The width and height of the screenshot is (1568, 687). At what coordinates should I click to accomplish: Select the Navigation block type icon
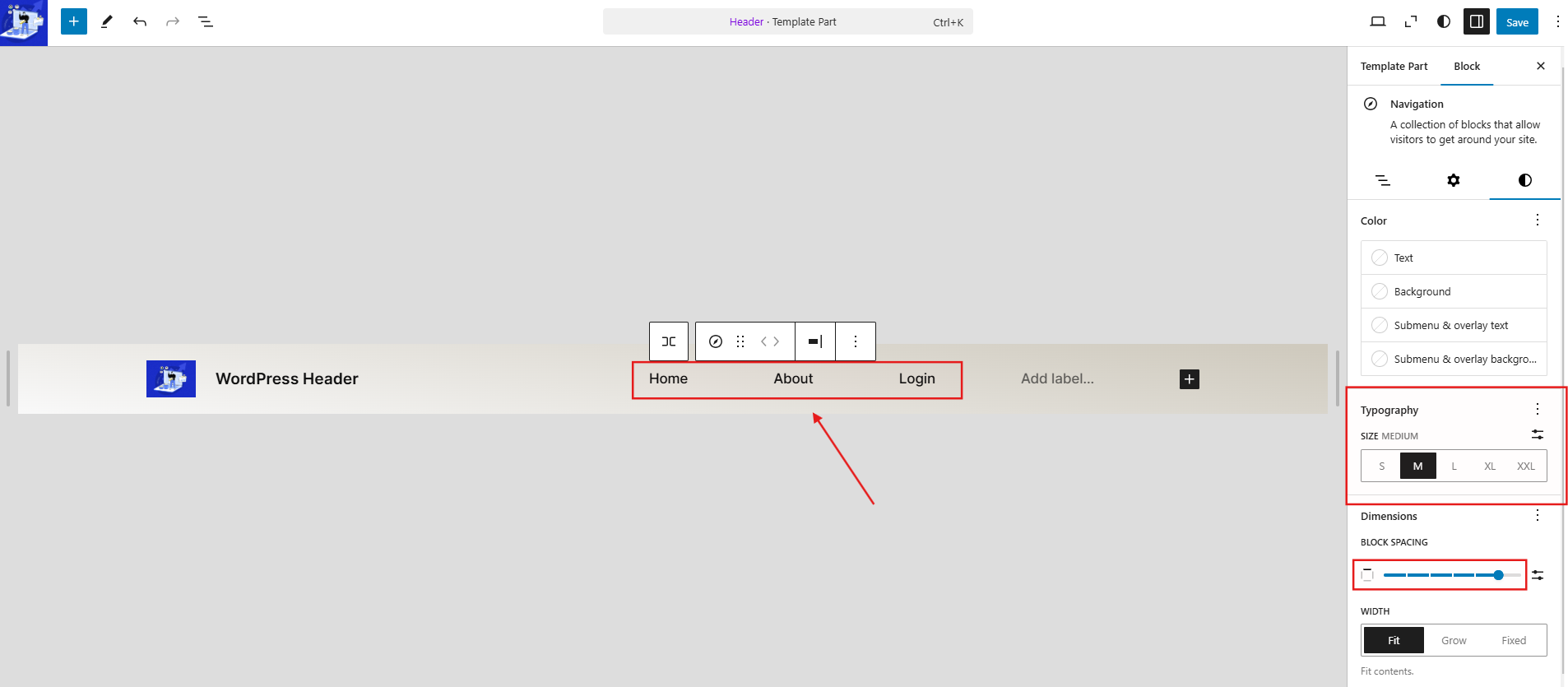click(716, 341)
